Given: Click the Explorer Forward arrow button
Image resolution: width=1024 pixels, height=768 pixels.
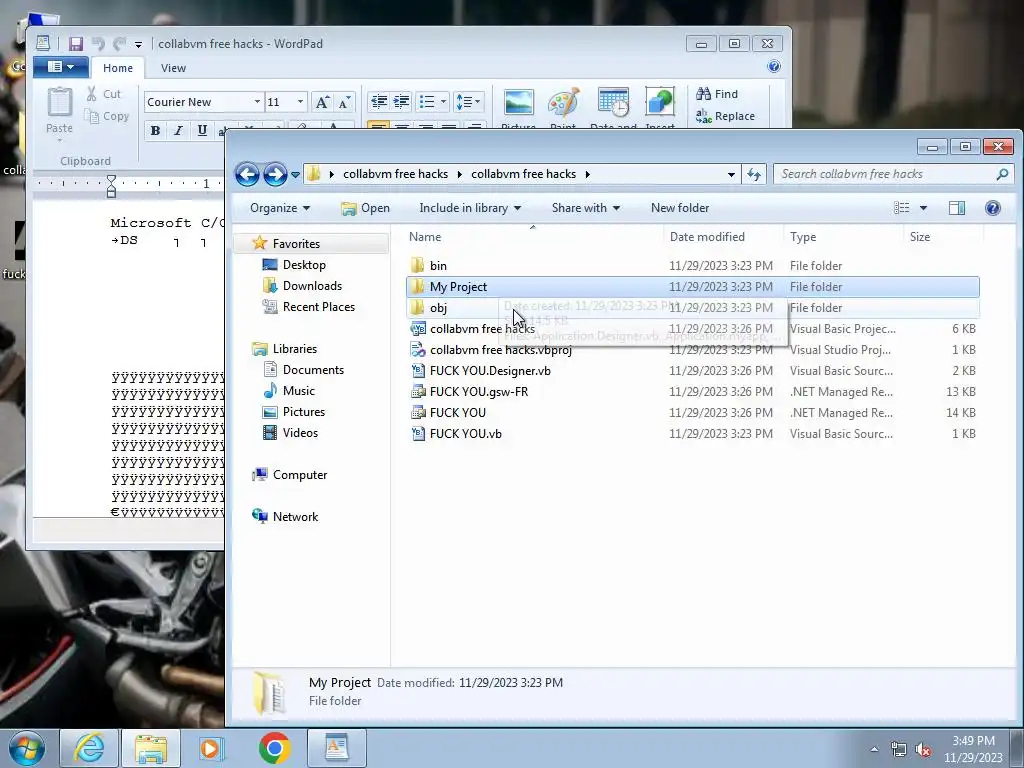Looking at the screenshot, I should pos(275,174).
